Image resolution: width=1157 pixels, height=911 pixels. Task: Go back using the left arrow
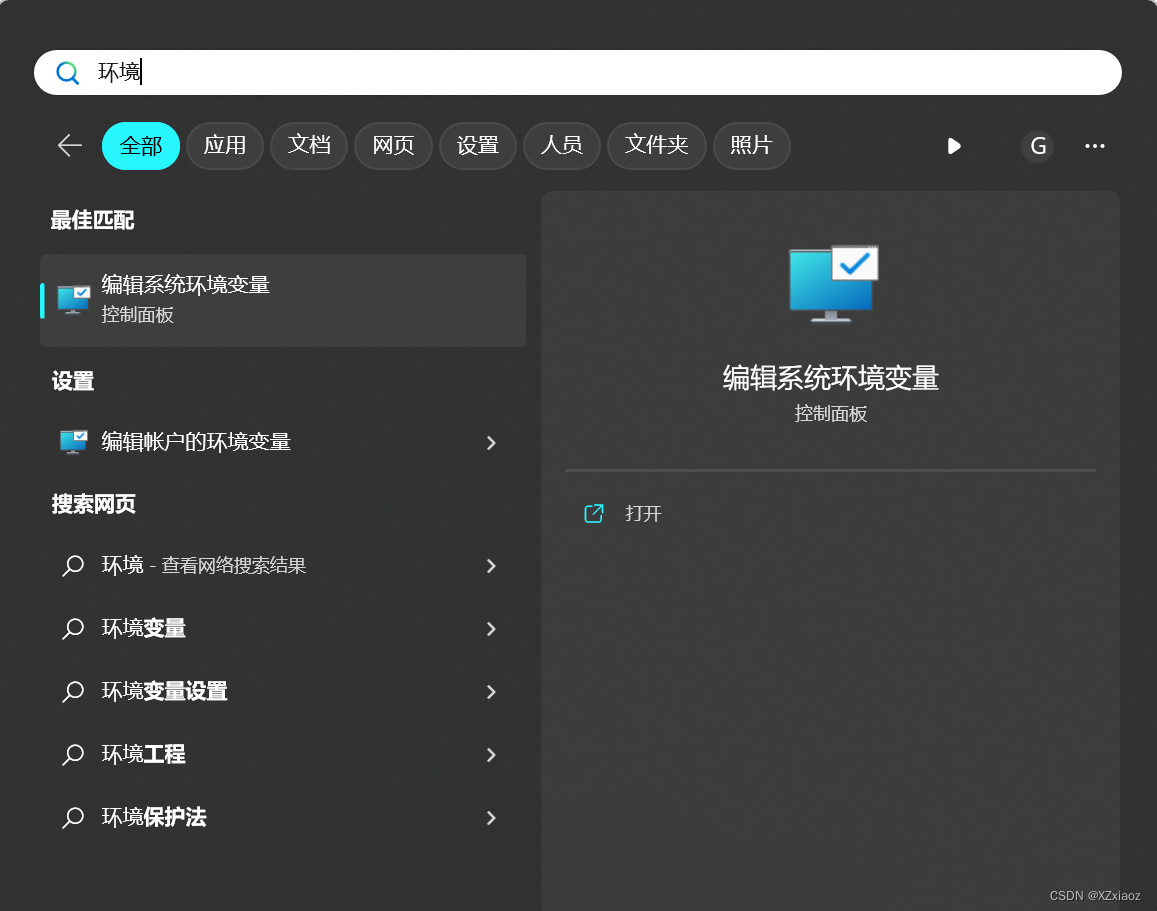[x=70, y=145]
